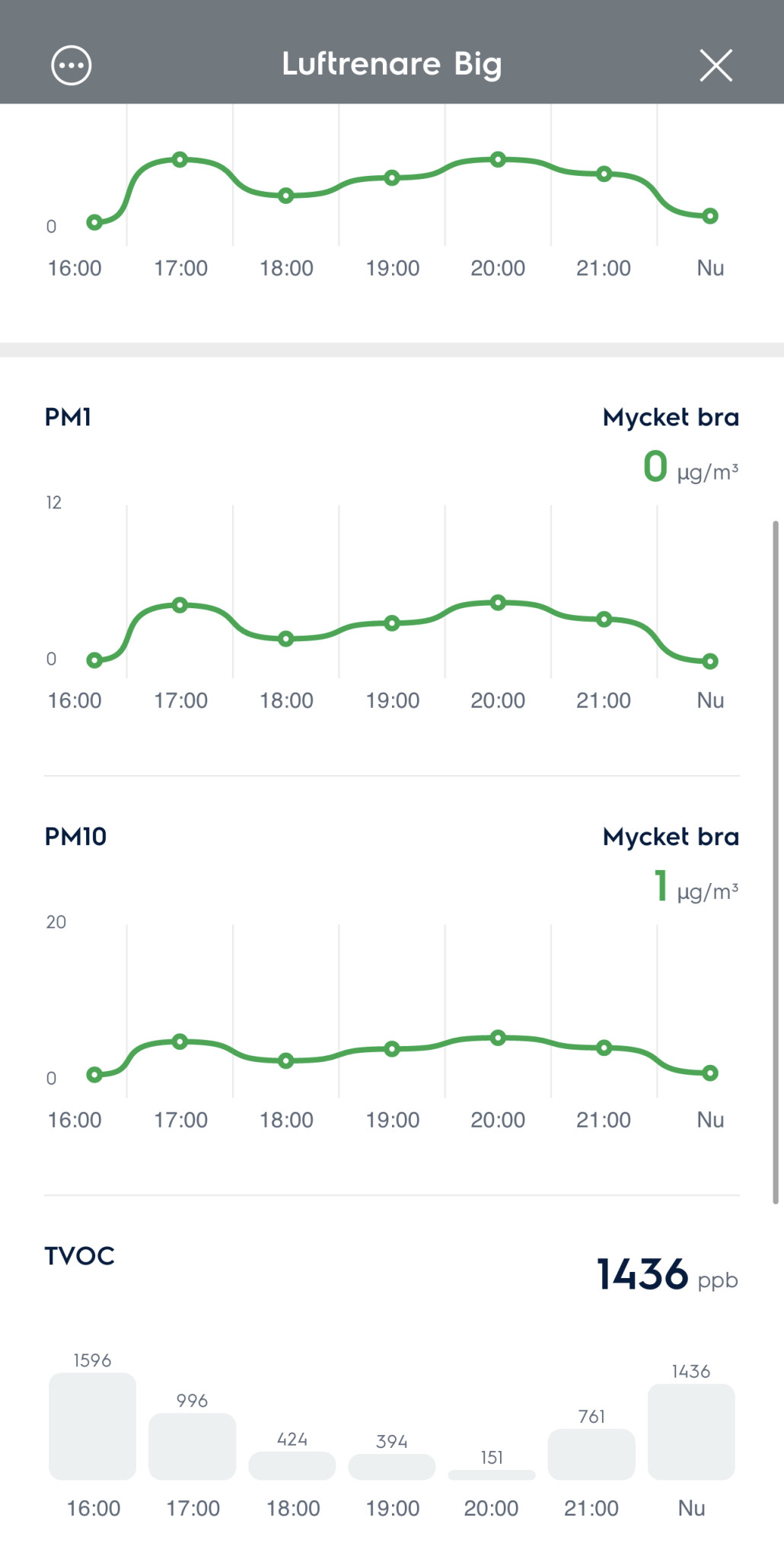
Task: Close the Luftrenare Big screen
Action: tap(715, 65)
